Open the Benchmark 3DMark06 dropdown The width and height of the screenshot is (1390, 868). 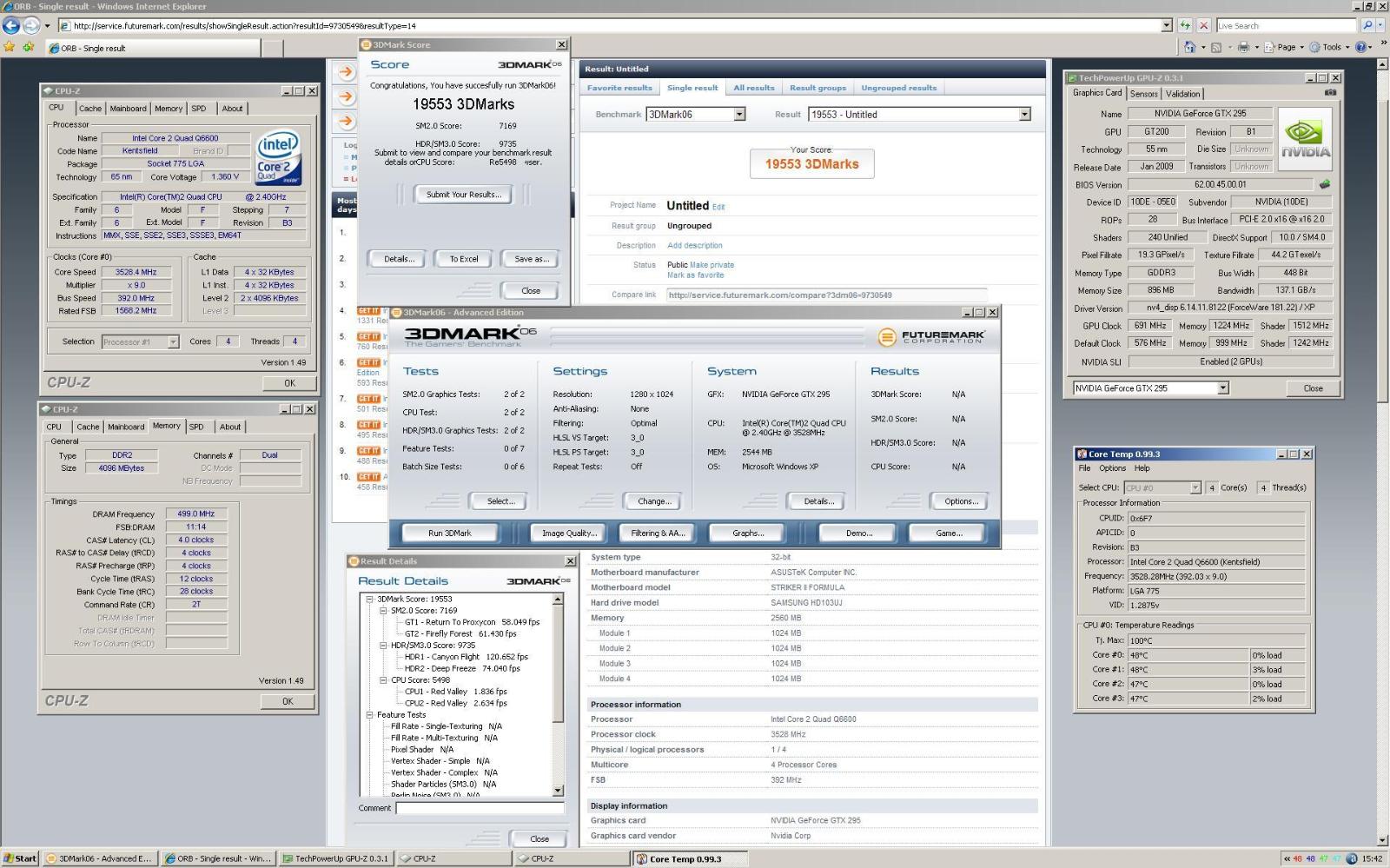click(739, 114)
